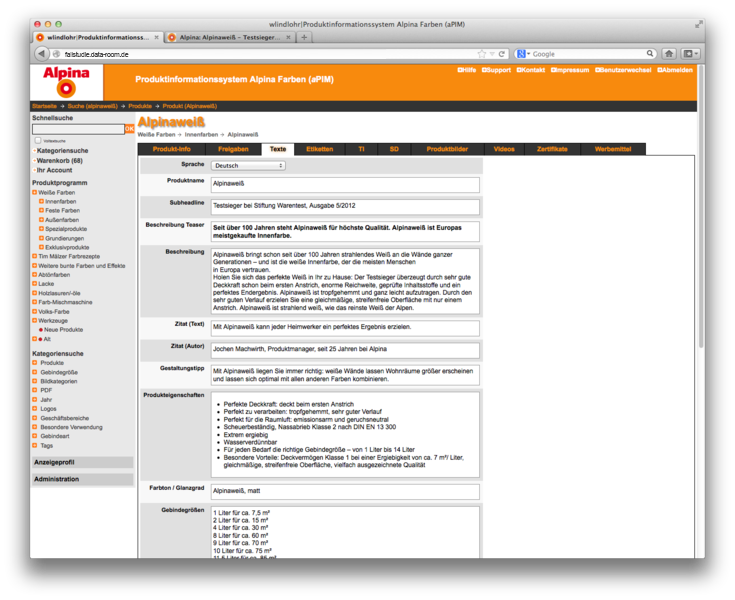Expand the Abtönfarben node
Viewport: 735px width, 600px height.
(35, 275)
